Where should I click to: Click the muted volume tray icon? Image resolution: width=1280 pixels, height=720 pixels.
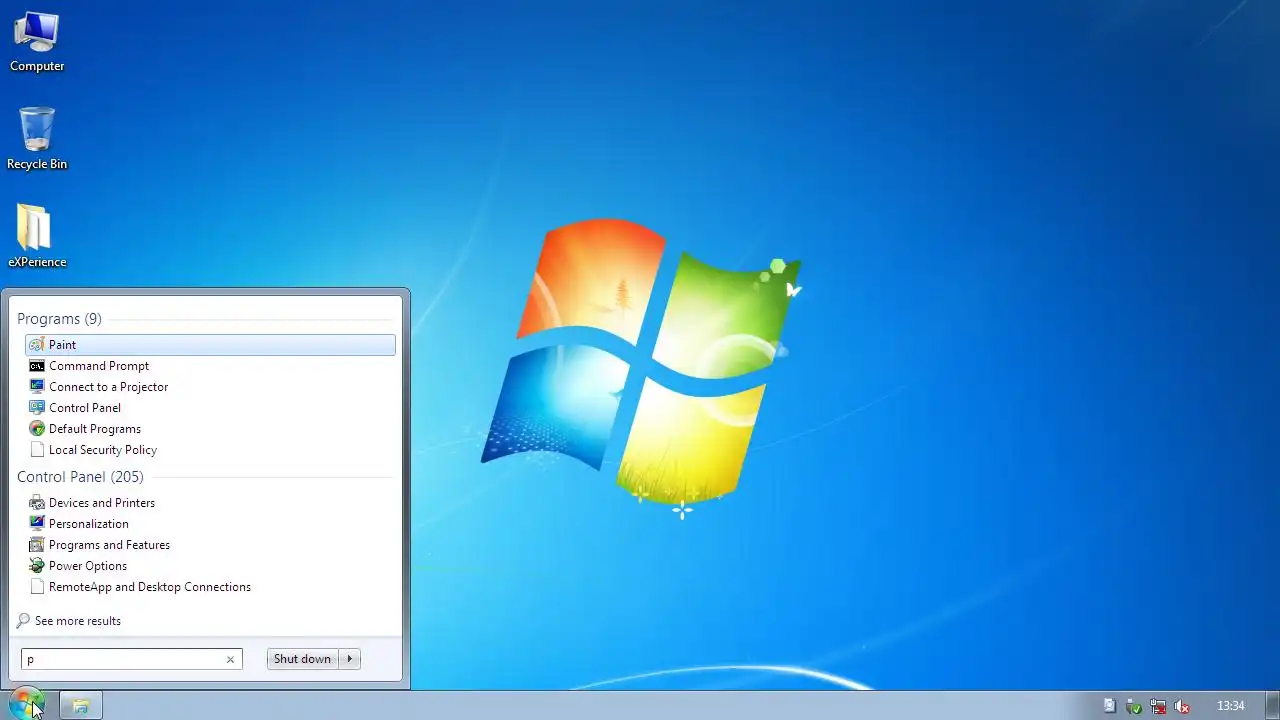1182,706
